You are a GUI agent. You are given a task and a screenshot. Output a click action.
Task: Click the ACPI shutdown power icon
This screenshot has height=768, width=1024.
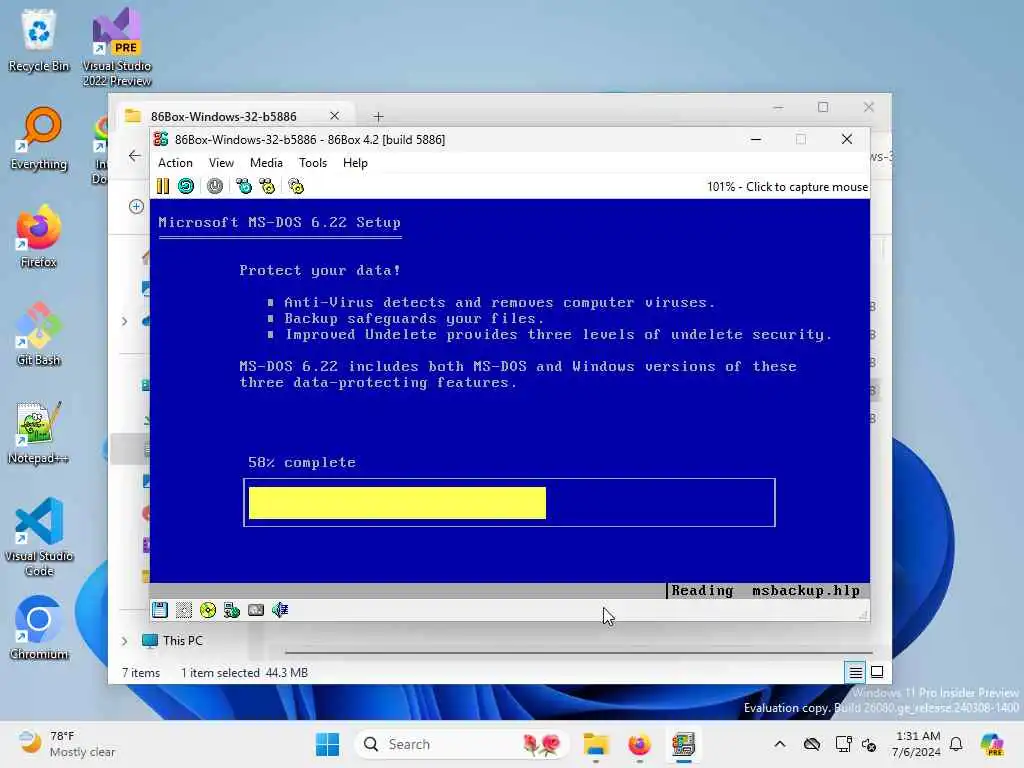pyautogui.click(x=215, y=187)
